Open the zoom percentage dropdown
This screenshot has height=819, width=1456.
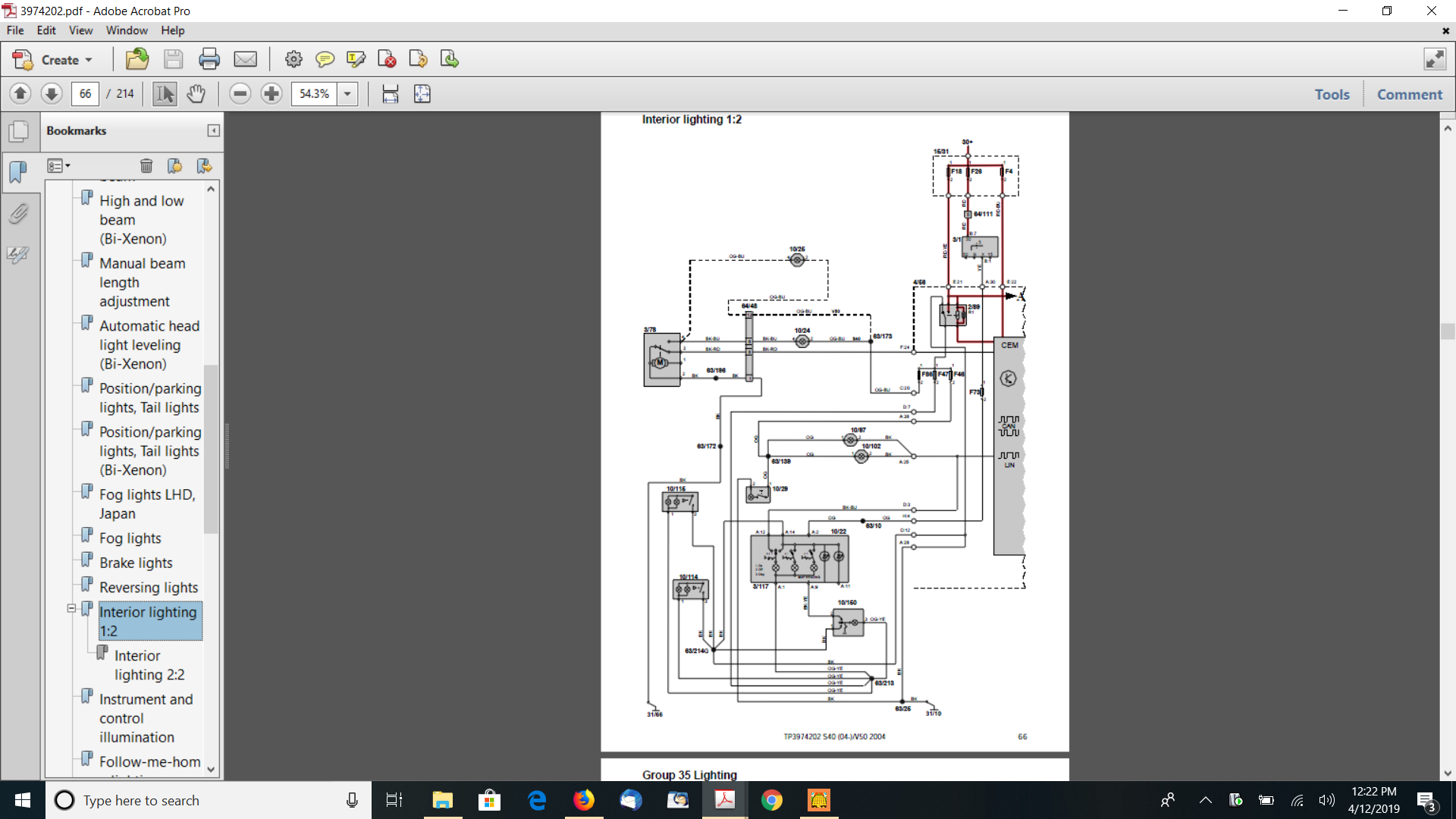(347, 94)
